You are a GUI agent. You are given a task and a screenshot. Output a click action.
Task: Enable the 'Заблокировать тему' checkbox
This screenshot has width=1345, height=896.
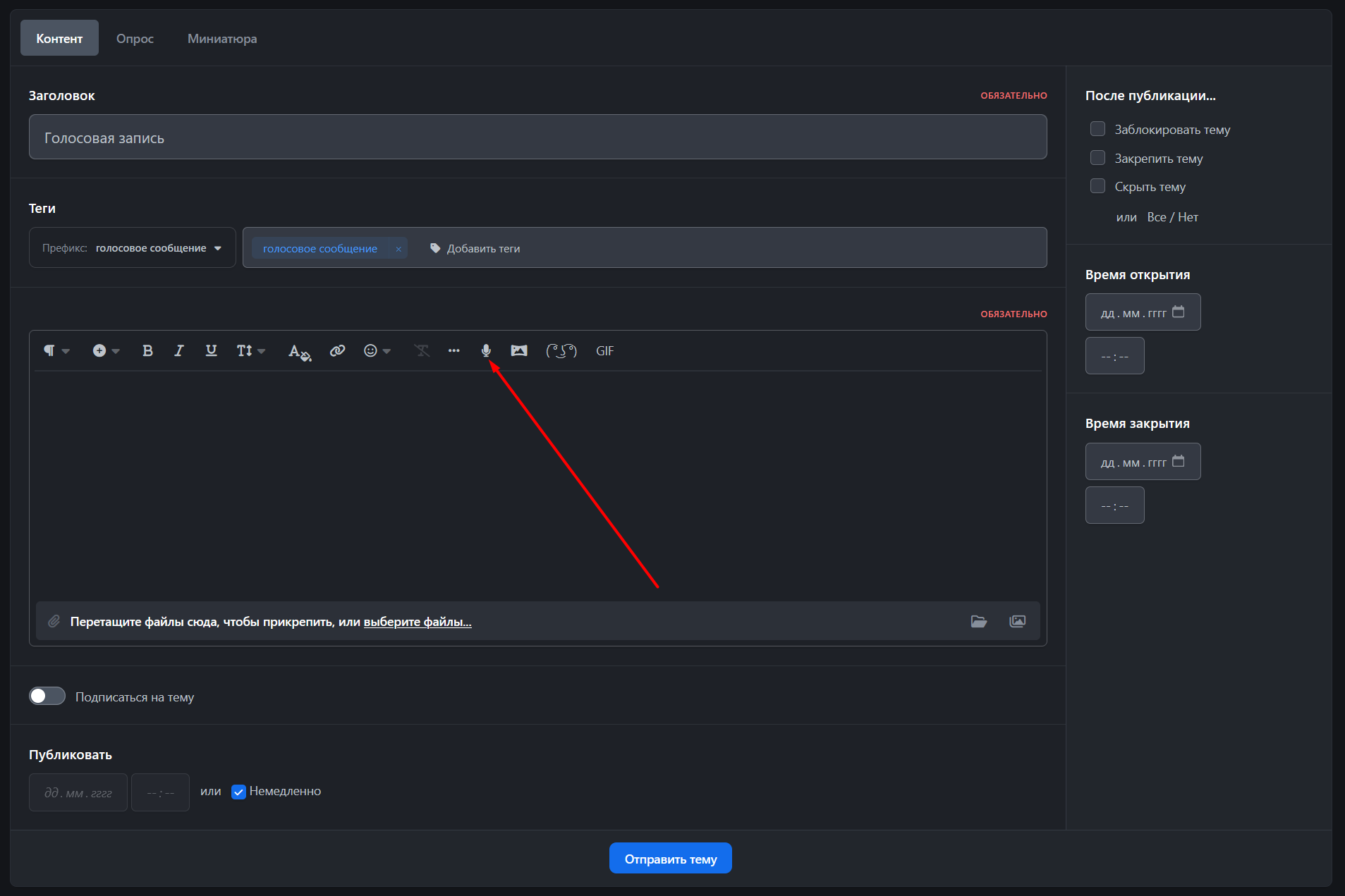[1097, 129]
